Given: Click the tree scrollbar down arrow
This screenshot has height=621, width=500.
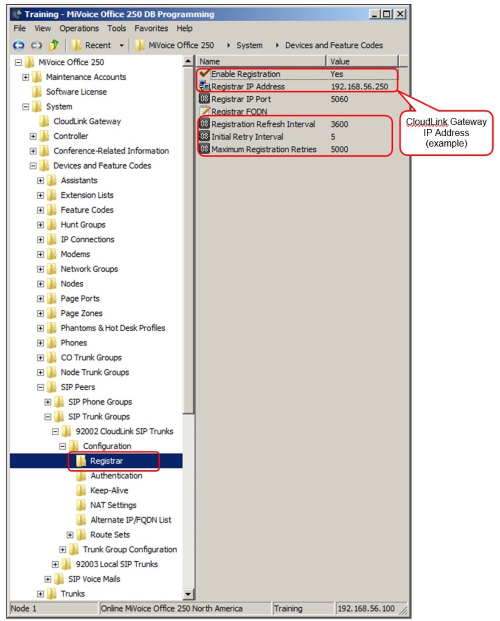Looking at the screenshot, I should tap(188, 594).
